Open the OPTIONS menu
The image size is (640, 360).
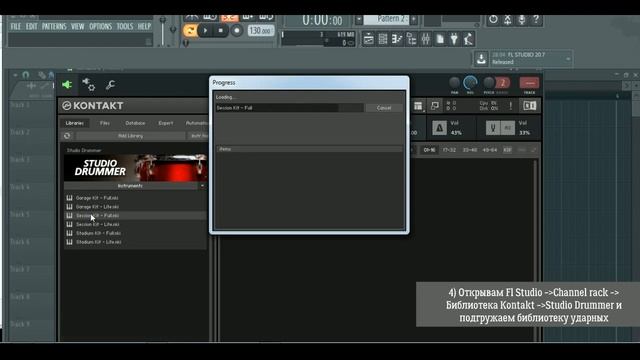click(x=100, y=27)
